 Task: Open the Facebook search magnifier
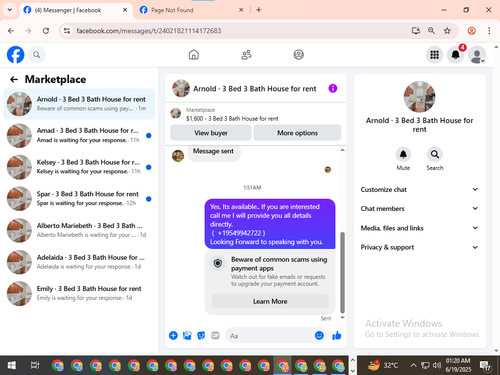(37, 55)
